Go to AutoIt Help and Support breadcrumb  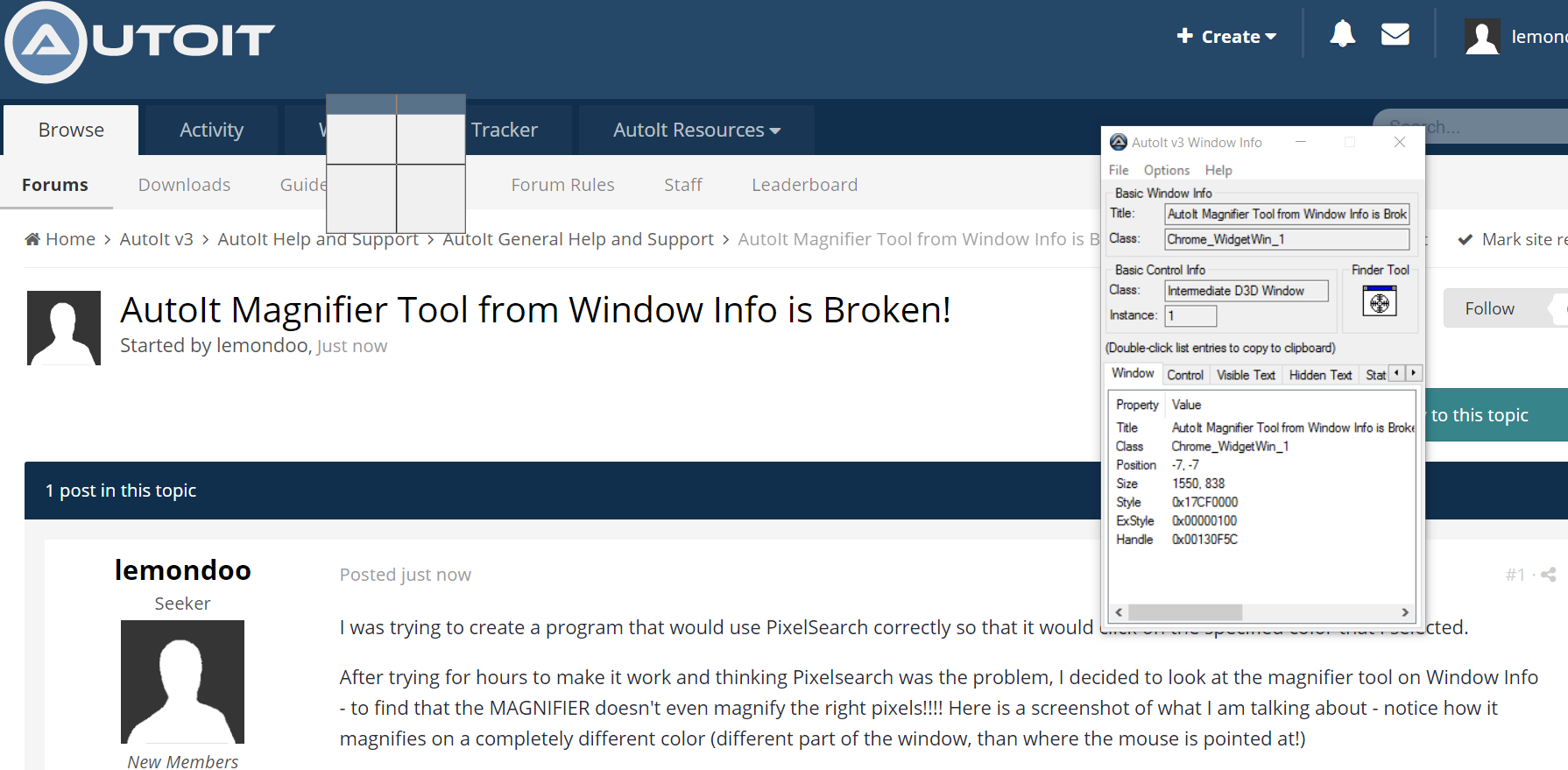318,239
